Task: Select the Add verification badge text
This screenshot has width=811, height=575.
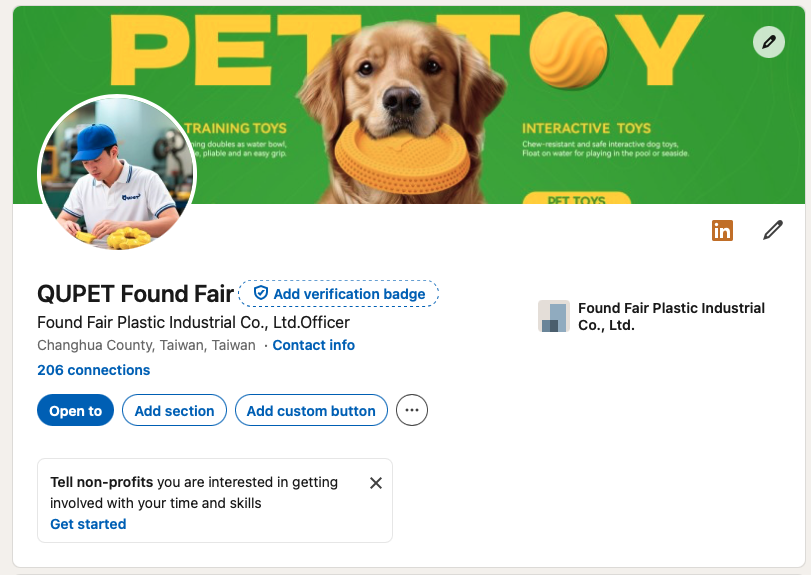Action: (x=349, y=294)
